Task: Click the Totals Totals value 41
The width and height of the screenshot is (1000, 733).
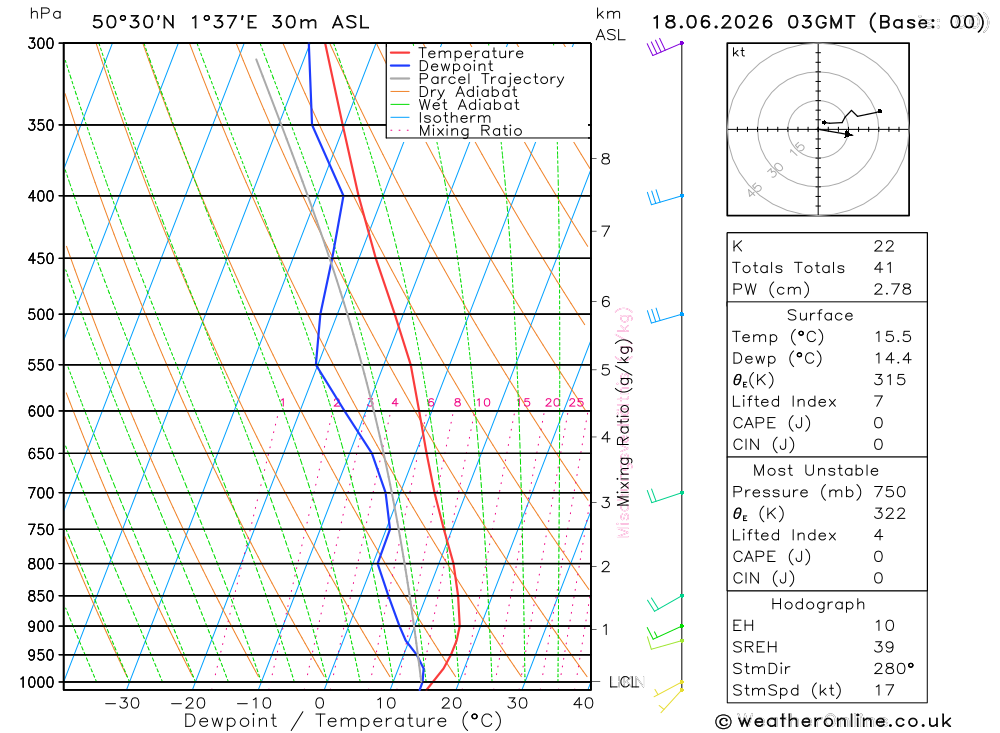Action: click(883, 268)
